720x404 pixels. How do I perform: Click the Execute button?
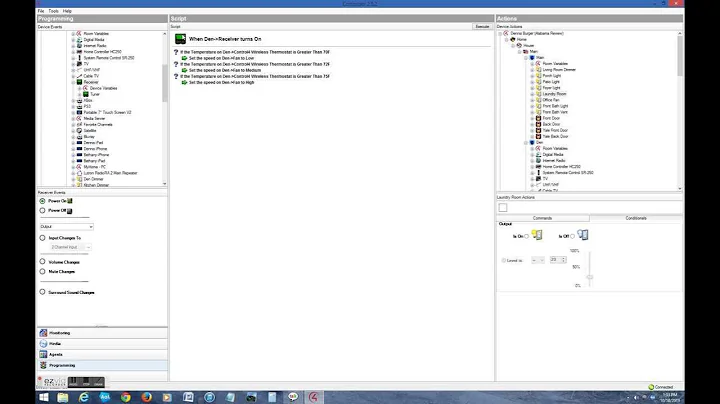[x=482, y=27]
